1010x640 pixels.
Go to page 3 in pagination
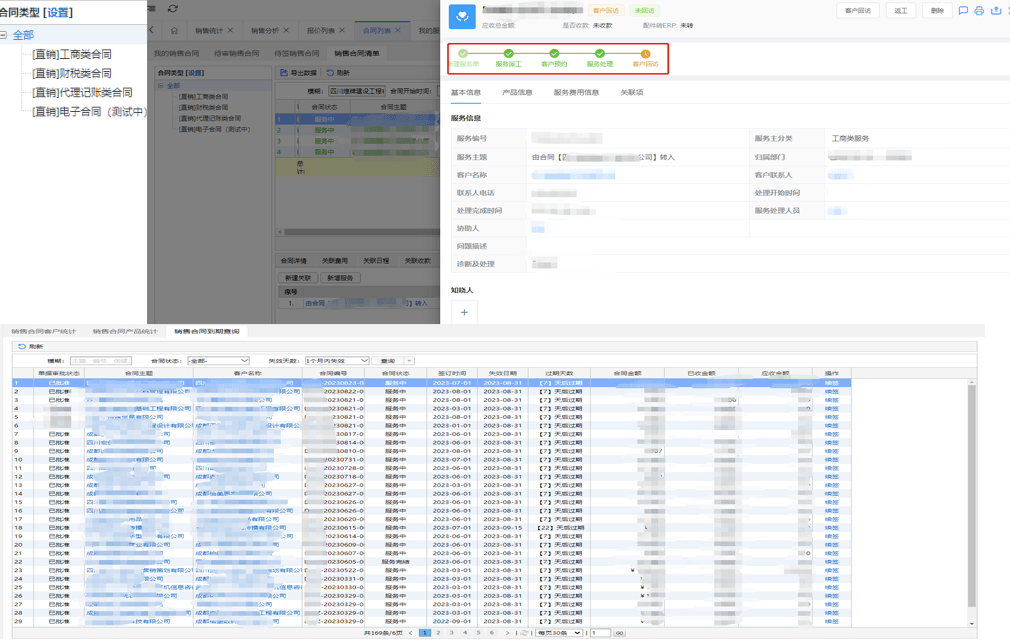(451, 633)
